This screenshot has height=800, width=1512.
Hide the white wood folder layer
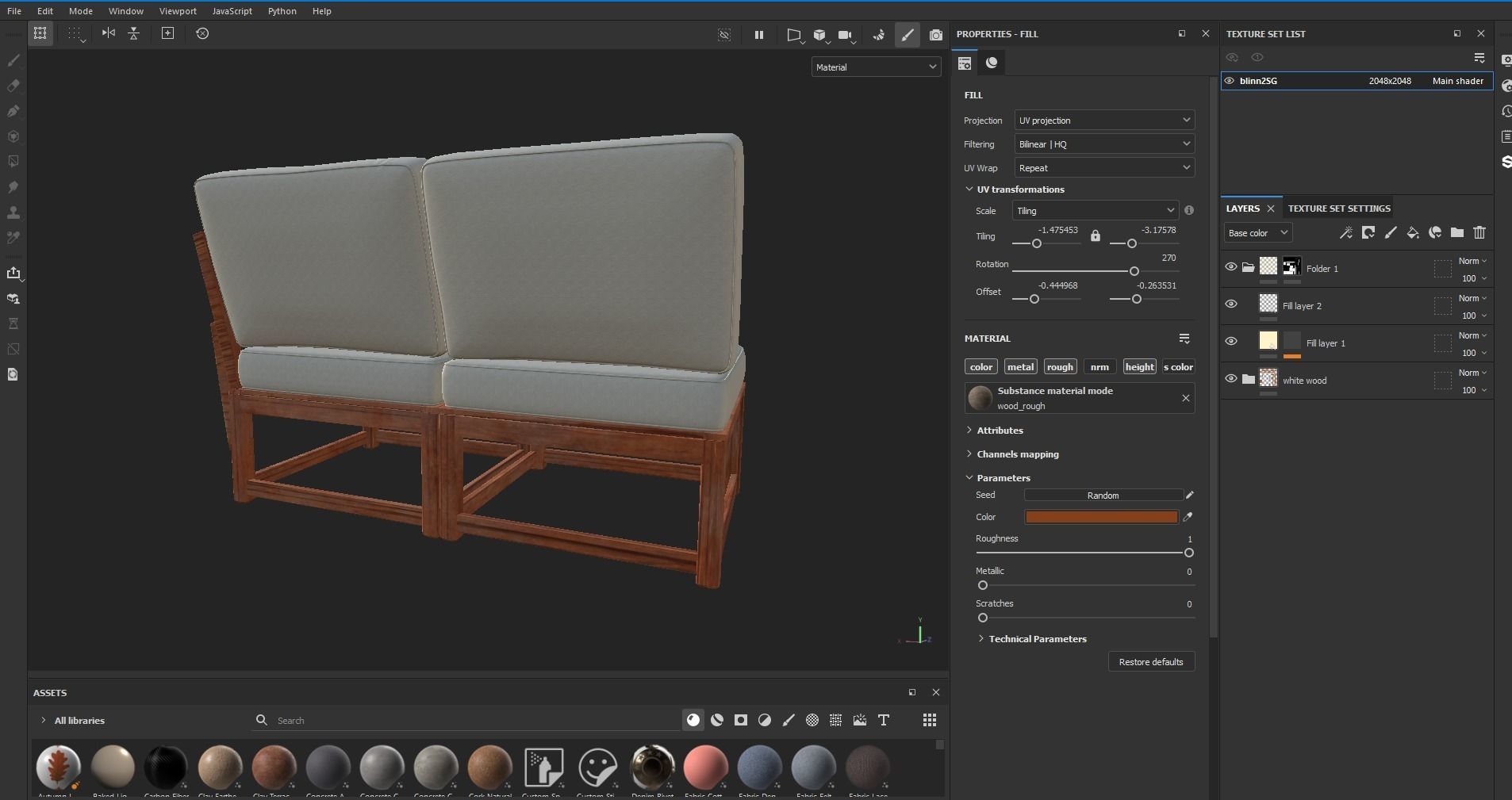click(1231, 379)
